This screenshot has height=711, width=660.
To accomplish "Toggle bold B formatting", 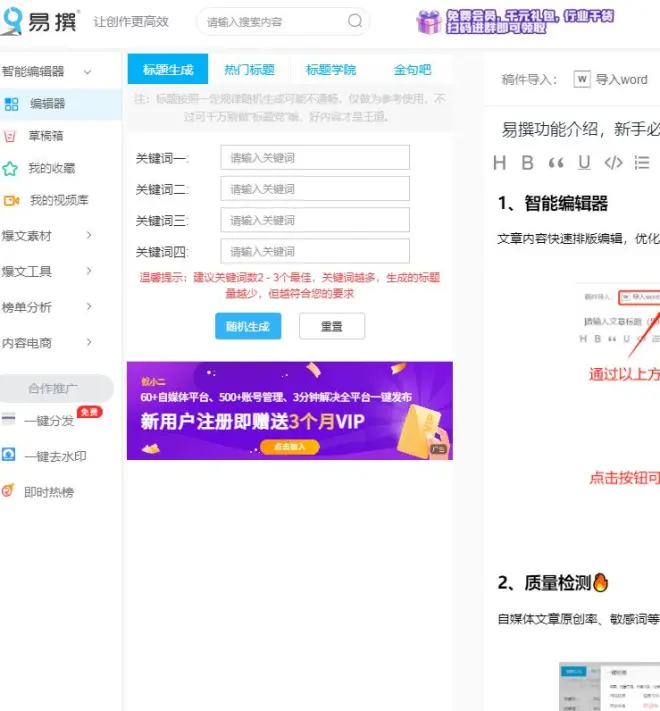I will 527,163.
